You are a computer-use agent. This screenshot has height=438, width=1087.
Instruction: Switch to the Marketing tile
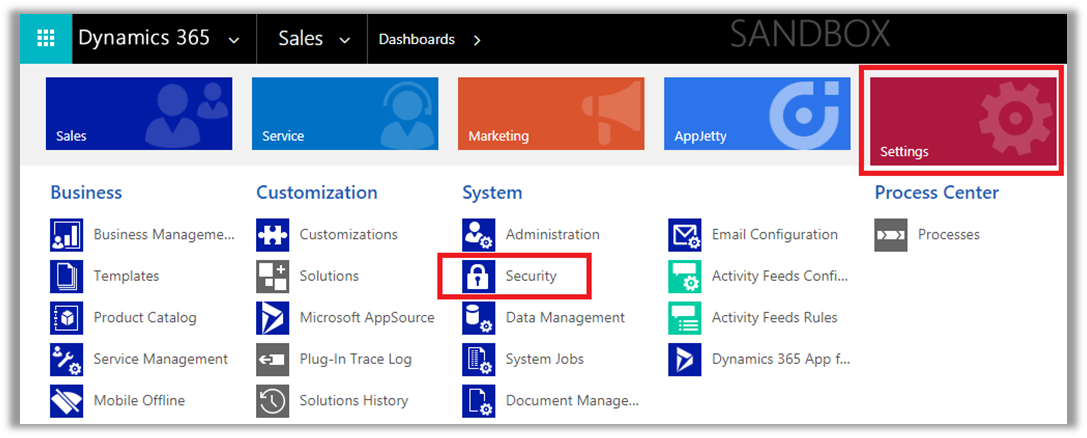click(x=550, y=113)
